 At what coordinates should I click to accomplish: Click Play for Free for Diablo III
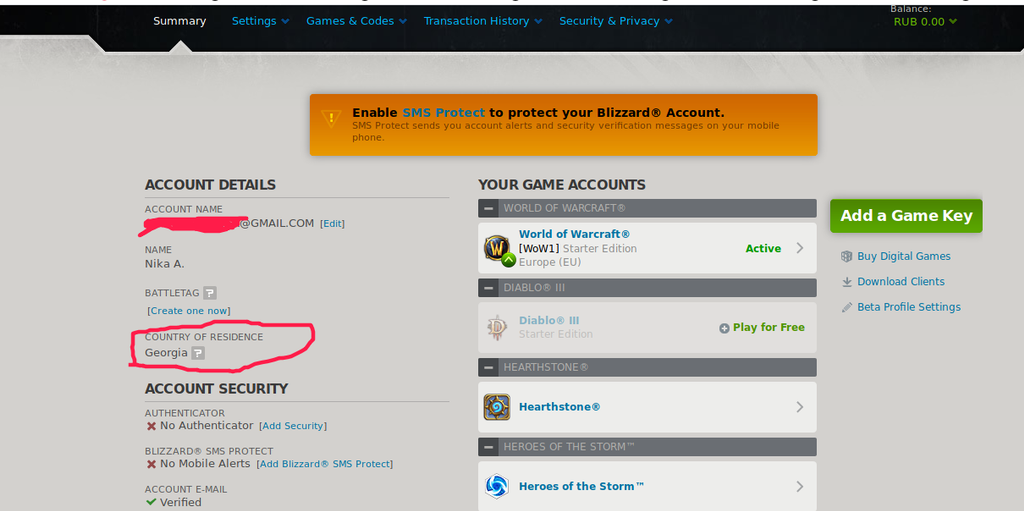(x=762, y=327)
